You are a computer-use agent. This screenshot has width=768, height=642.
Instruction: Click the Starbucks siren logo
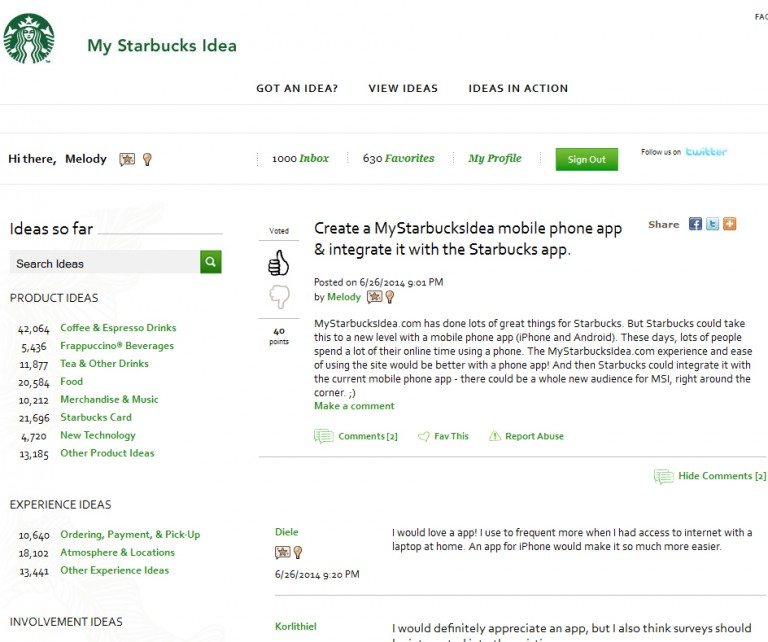pos(29,39)
